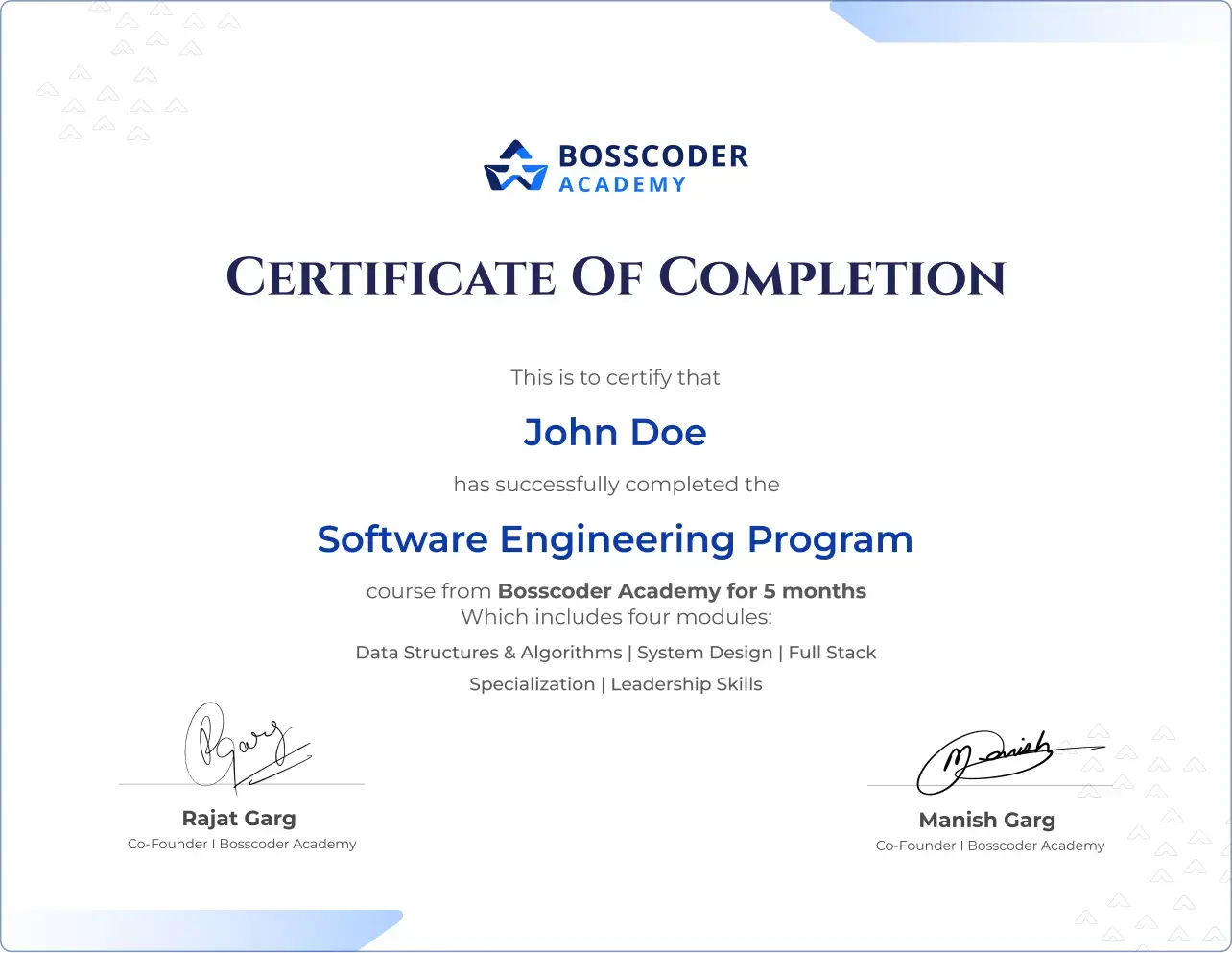The image size is (1232, 953).
Task: Click the Certificate Of Completion heading
Action: point(616,277)
